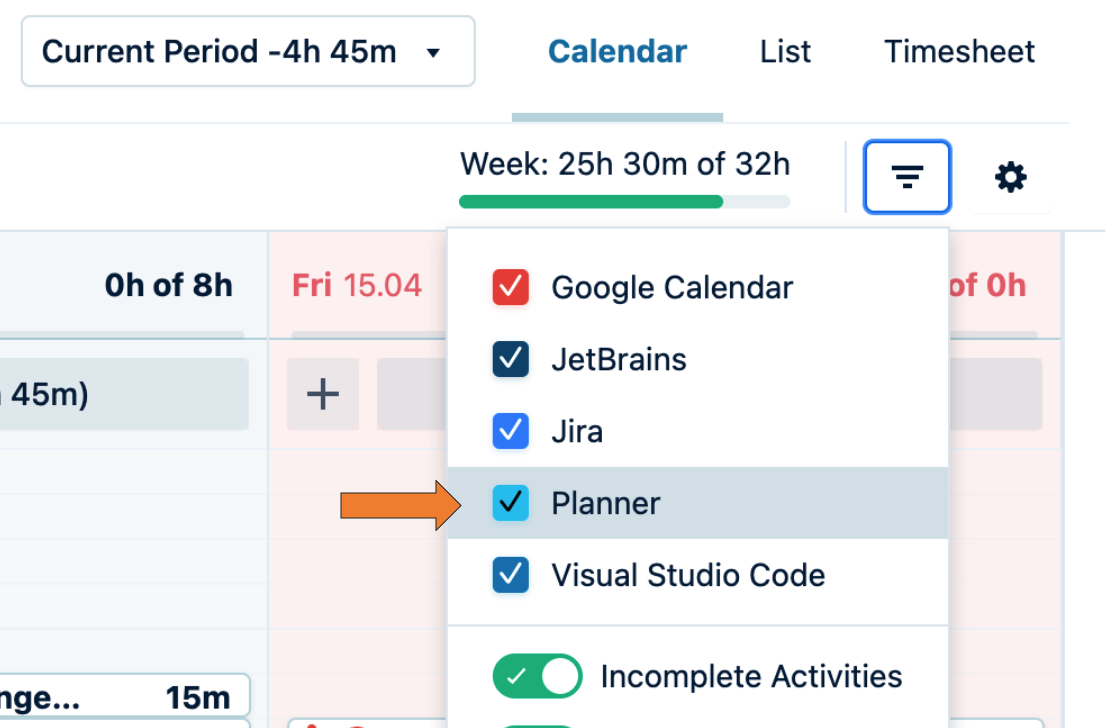Open the Timesheet tab
Screen dimensions: 1118x728
pos(959,51)
